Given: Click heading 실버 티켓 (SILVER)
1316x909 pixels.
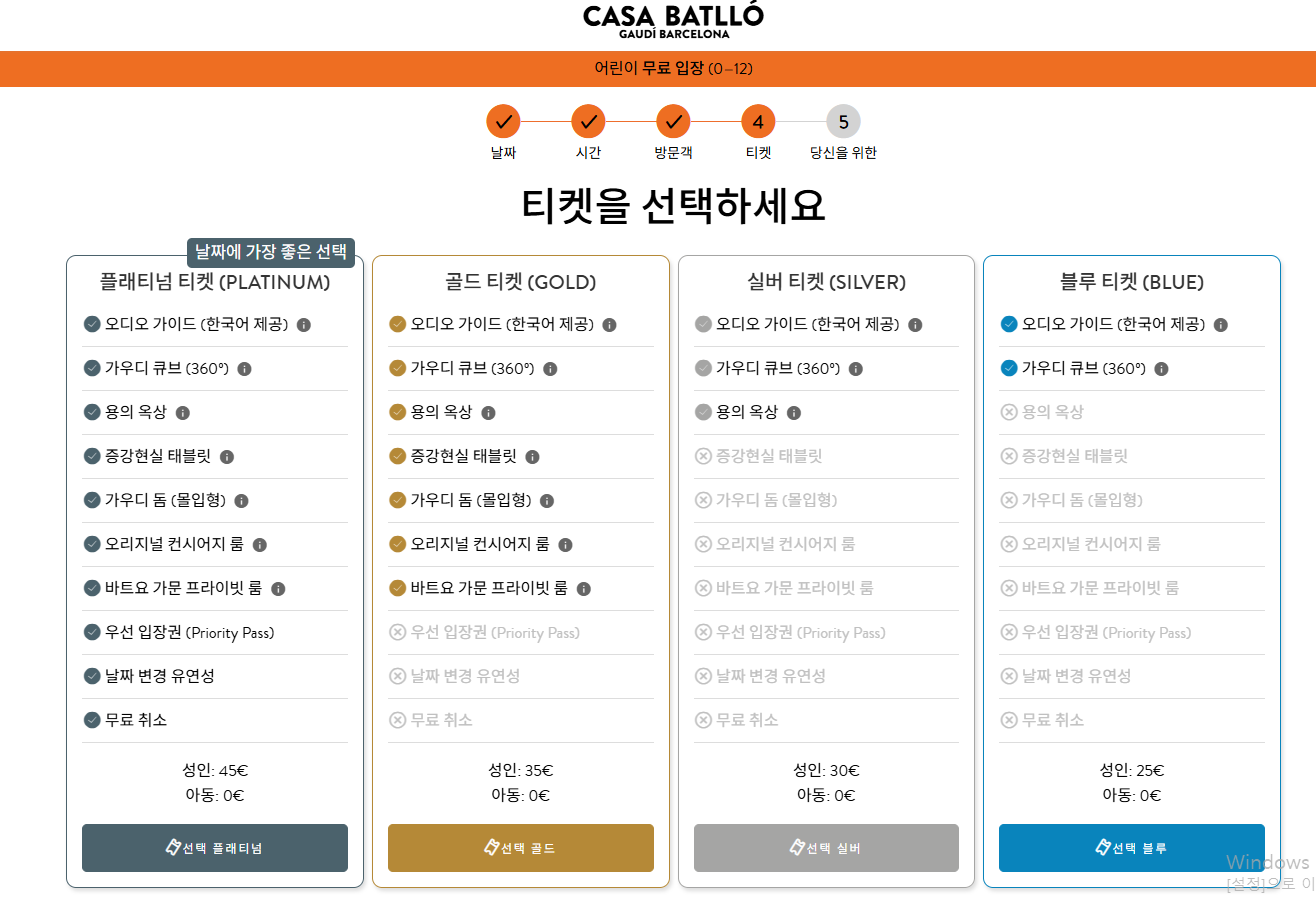Looking at the screenshot, I should [826, 282].
